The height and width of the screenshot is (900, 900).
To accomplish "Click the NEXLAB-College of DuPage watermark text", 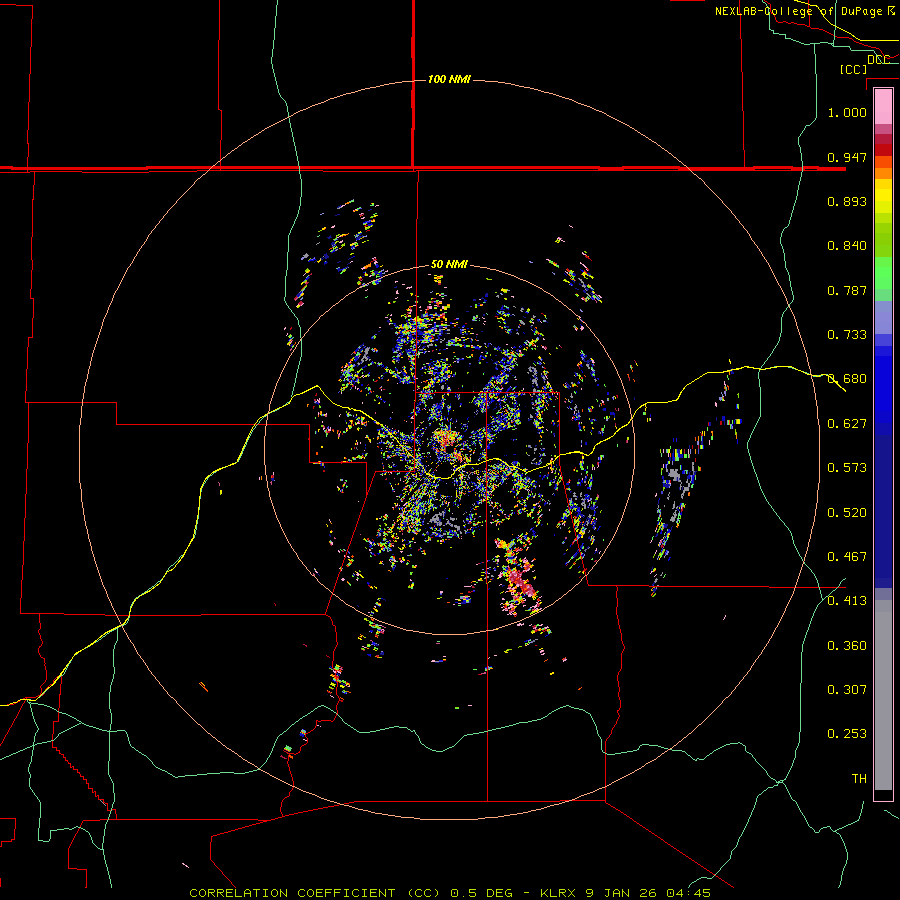I will point(804,11).
